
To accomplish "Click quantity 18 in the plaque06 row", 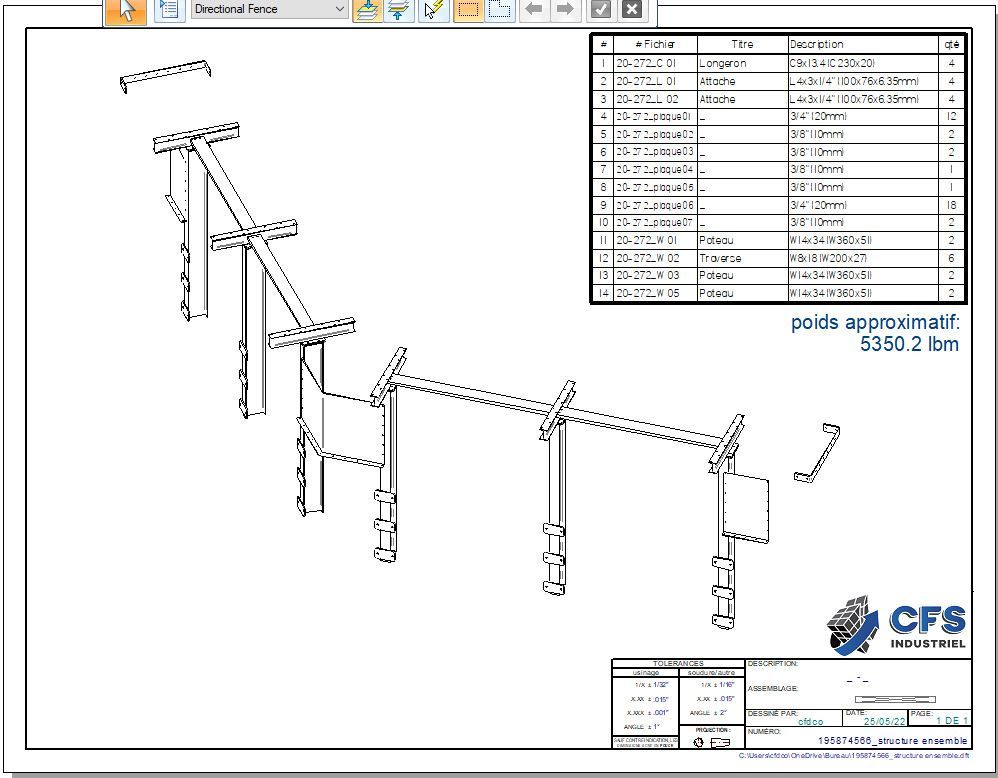I will point(952,205).
